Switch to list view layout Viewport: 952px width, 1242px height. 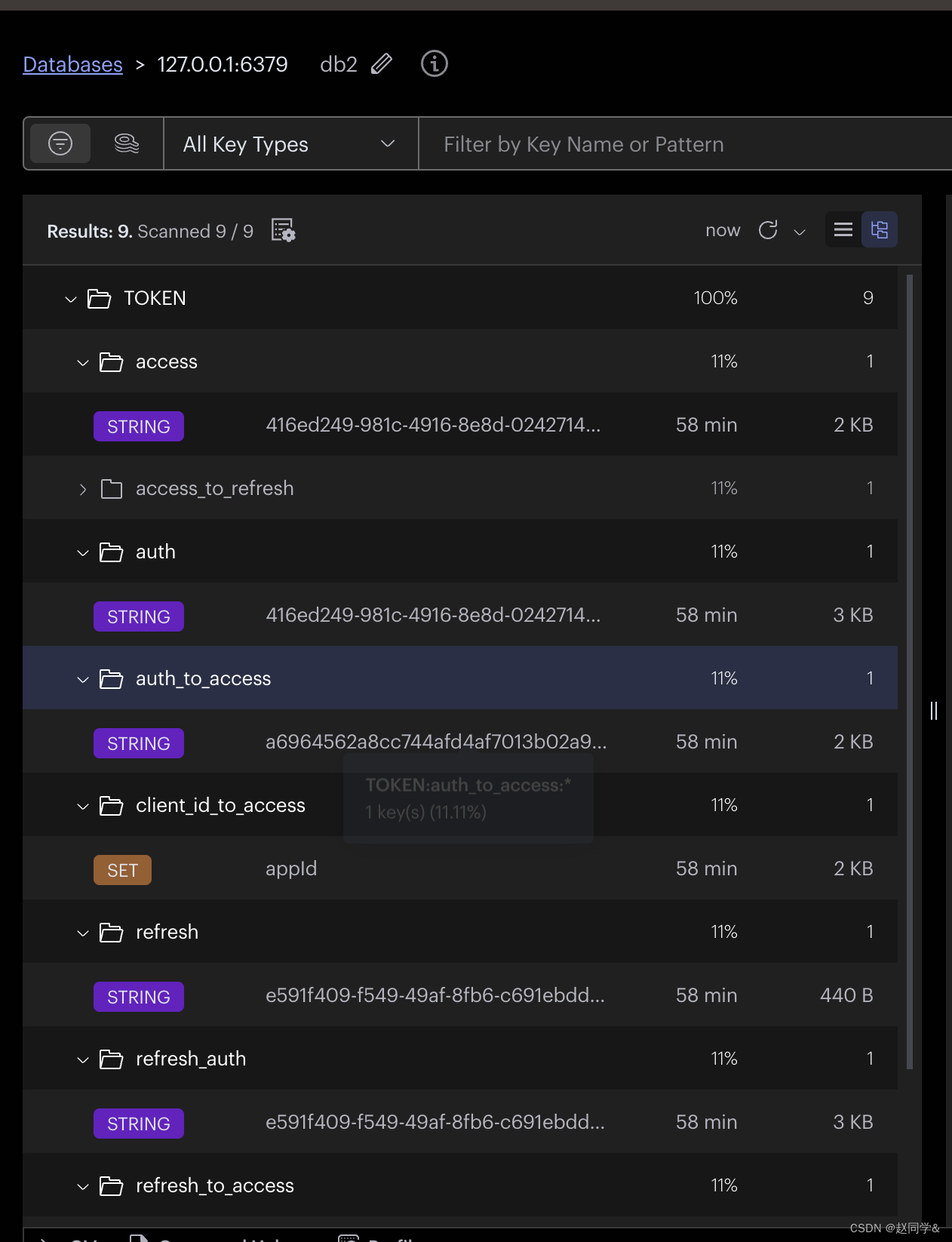tap(843, 229)
